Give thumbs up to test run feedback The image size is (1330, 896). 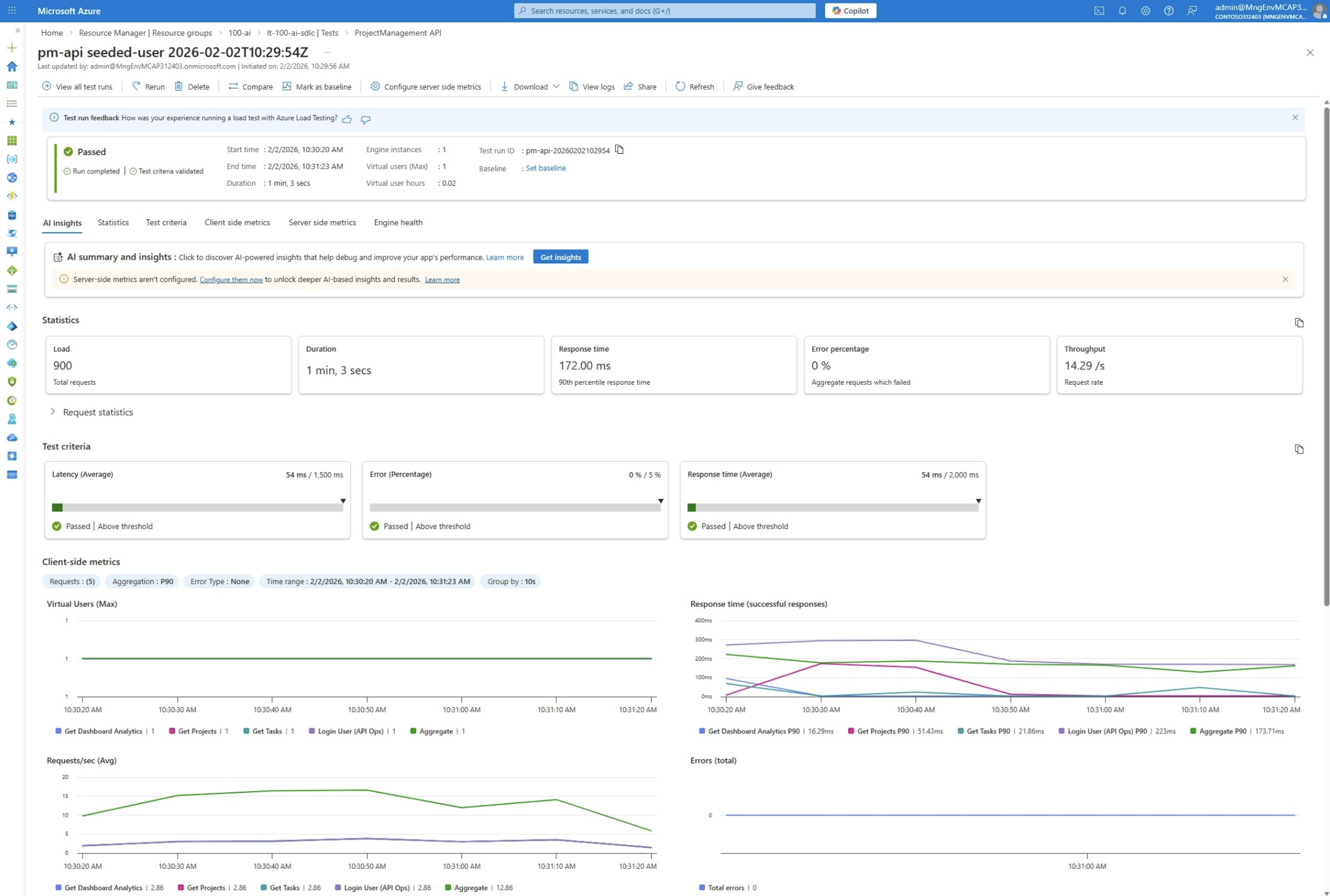(347, 119)
